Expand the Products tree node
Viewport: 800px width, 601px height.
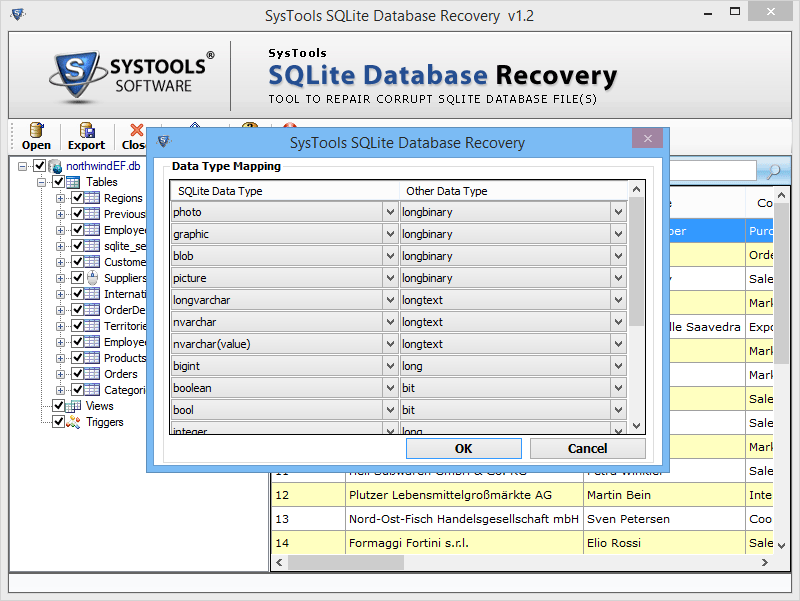pos(59,356)
